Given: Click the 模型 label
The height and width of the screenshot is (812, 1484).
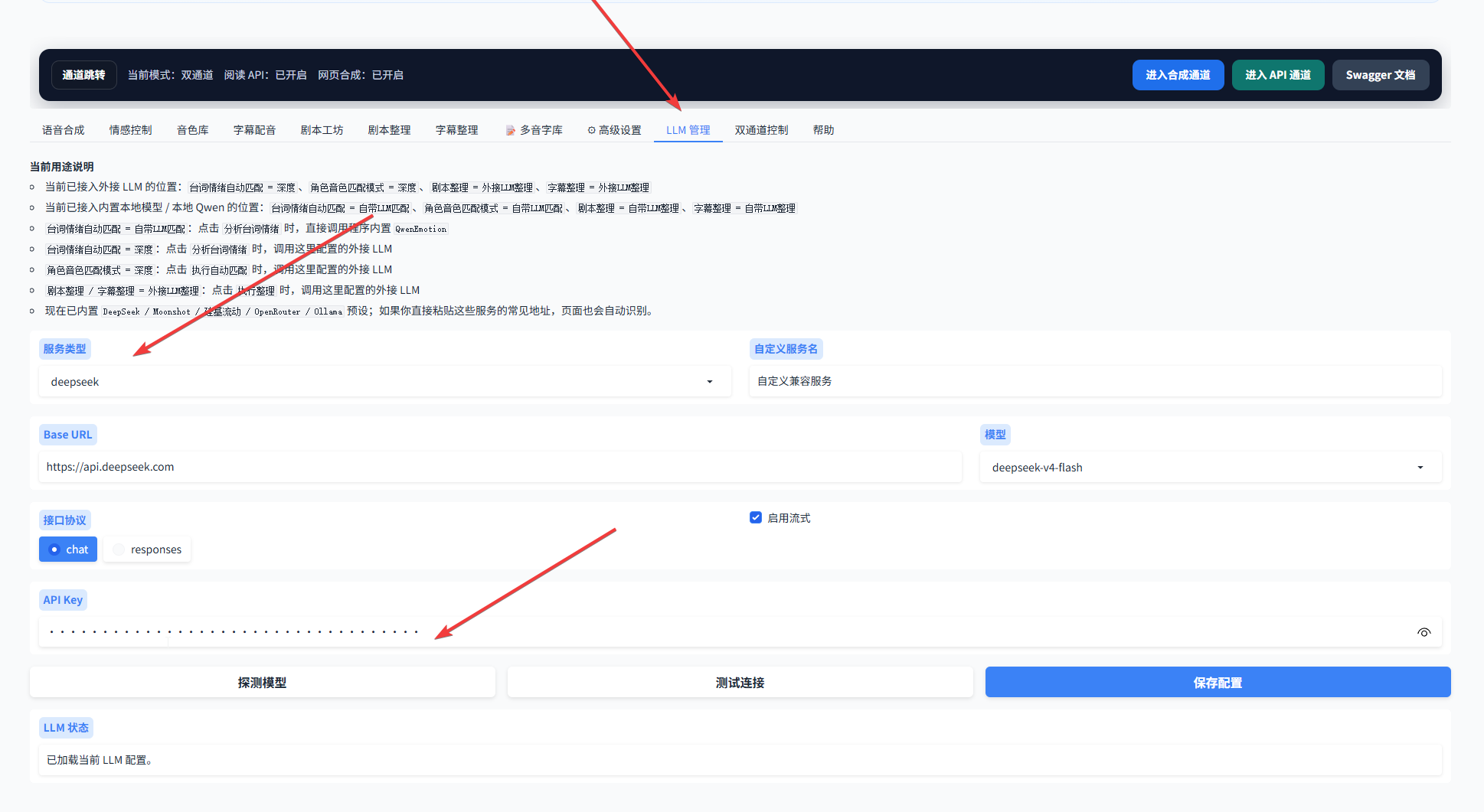Looking at the screenshot, I should [x=995, y=435].
